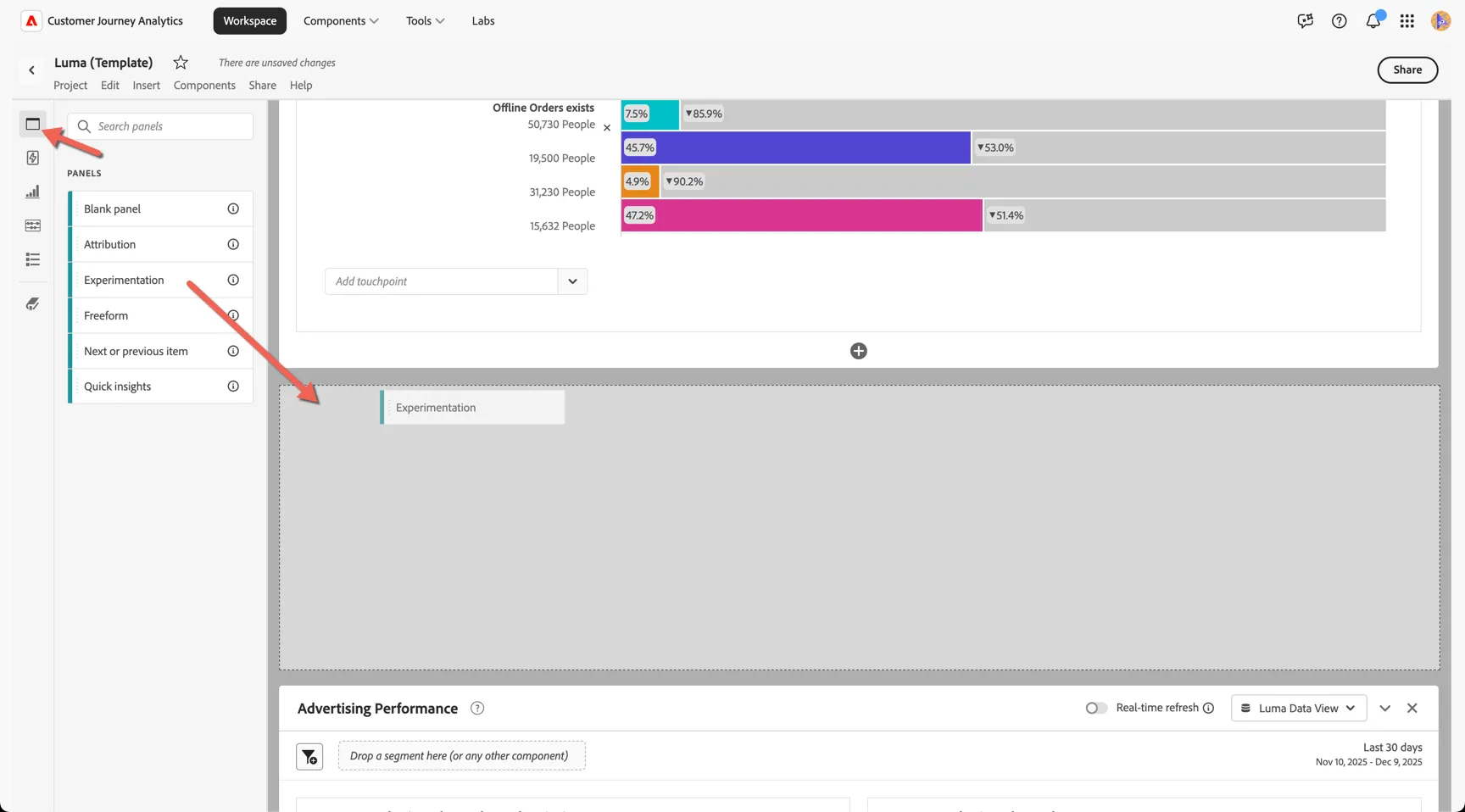Open the Components list icon in left rail
This screenshot has height=812, width=1465.
[x=32, y=259]
